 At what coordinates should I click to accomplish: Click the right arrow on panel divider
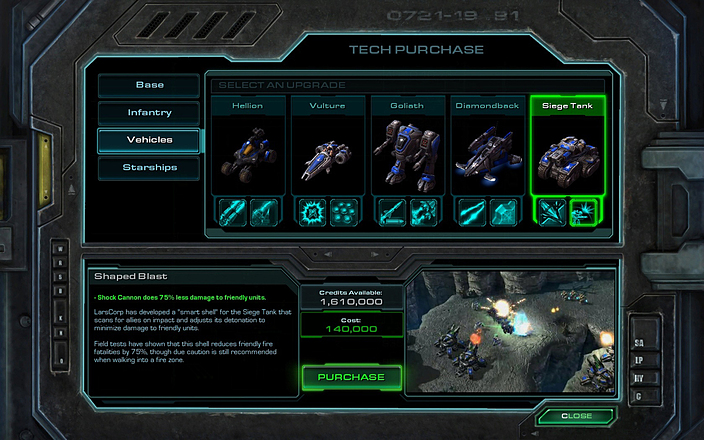pos(374,254)
